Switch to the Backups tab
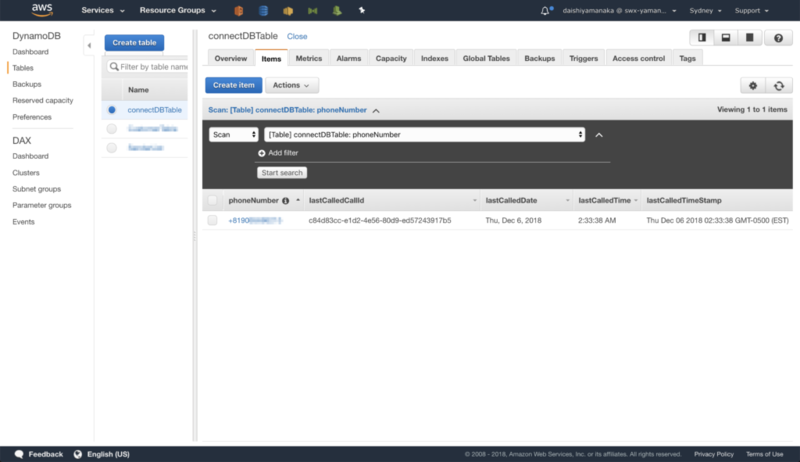 [539, 58]
